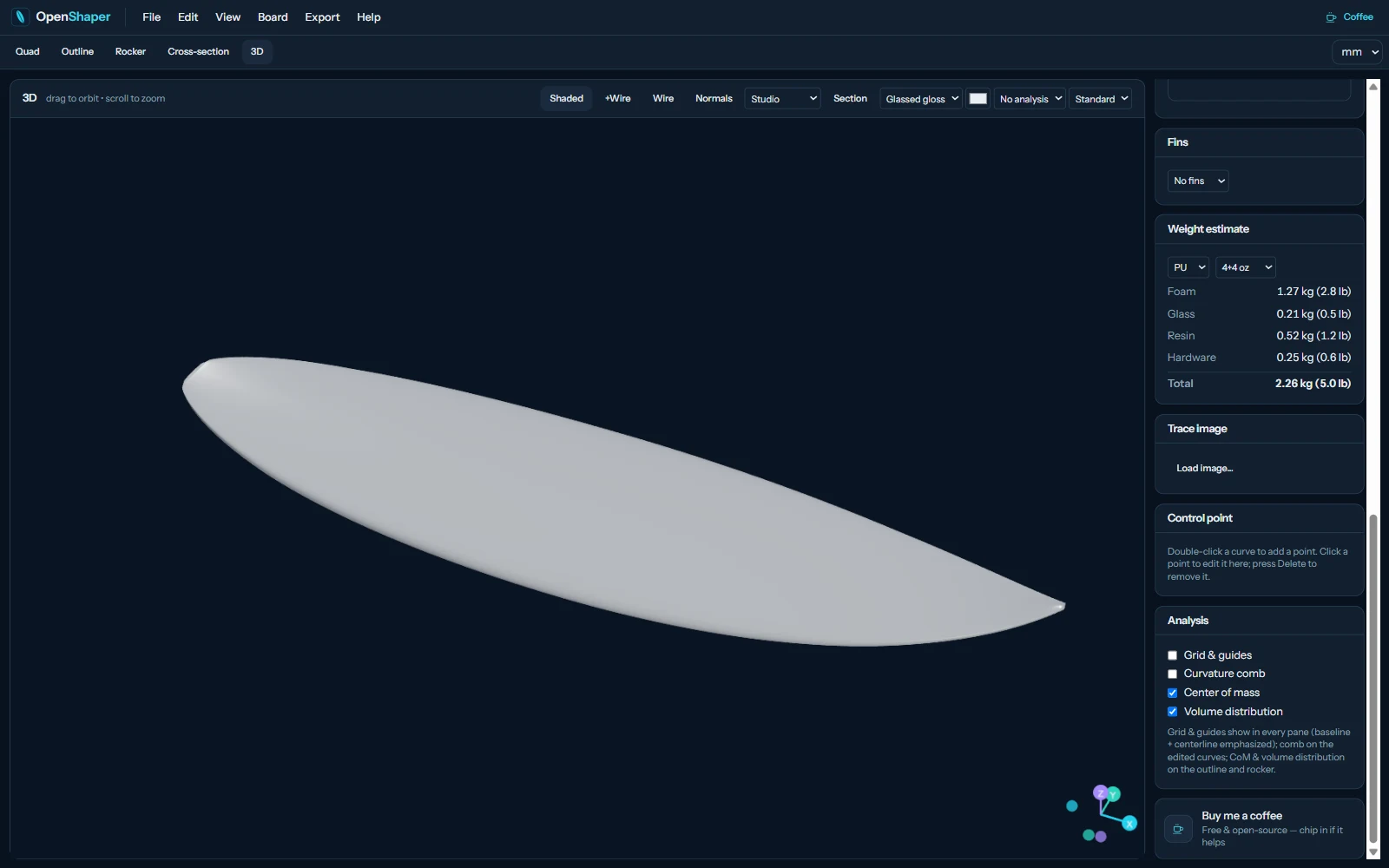Select +Wire render mode
This screenshot has height=868, width=1389.
617,98
